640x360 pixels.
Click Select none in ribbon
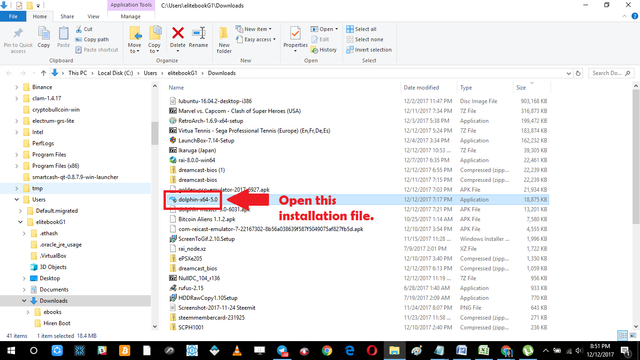coord(365,39)
